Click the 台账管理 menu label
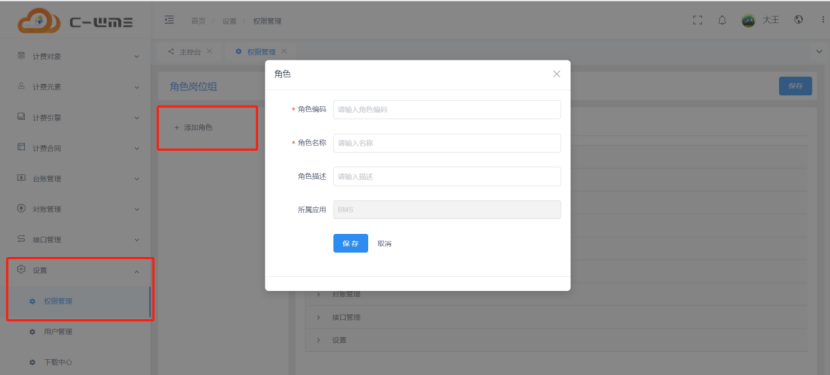 [x=47, y=179]
